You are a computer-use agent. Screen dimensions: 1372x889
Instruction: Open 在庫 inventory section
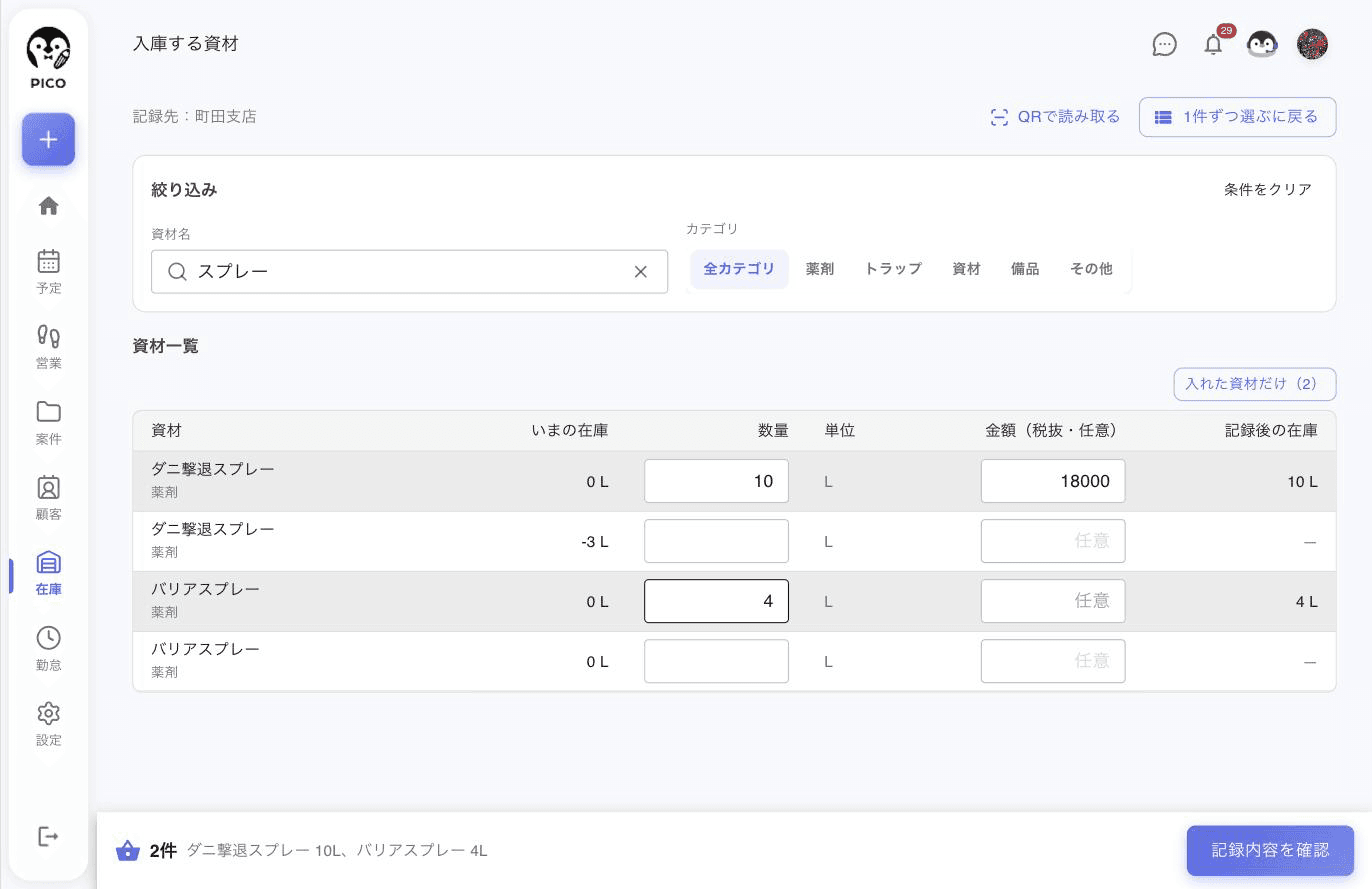pyautogui.click(x=48, y=573)
